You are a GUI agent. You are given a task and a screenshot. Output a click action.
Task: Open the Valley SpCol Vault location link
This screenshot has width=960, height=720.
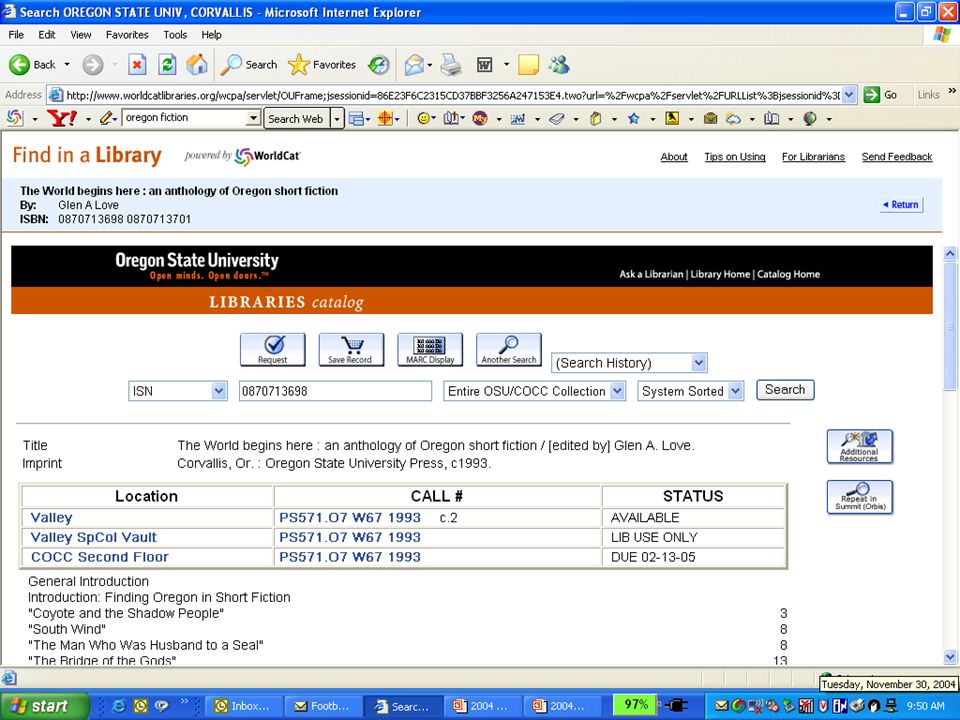(x=94, y=537)
